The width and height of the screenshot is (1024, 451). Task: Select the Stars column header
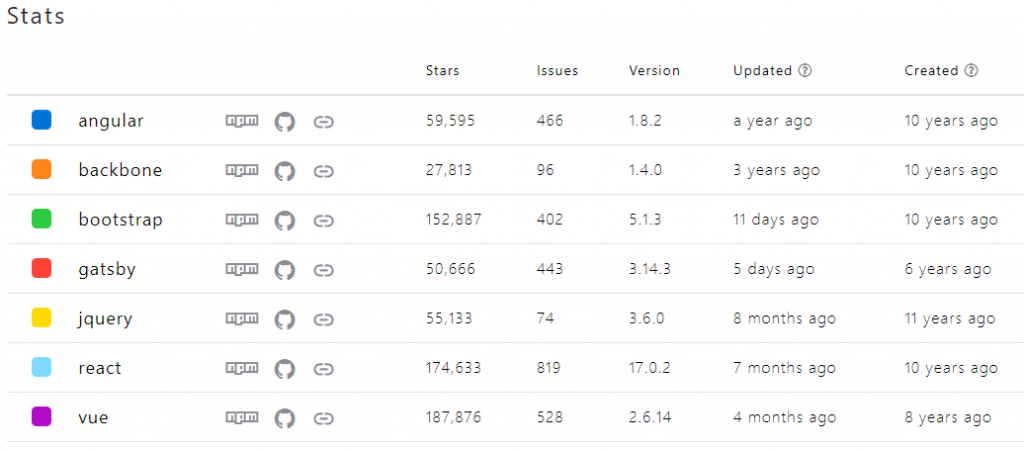pyautogui.click(x=443, y=71)
